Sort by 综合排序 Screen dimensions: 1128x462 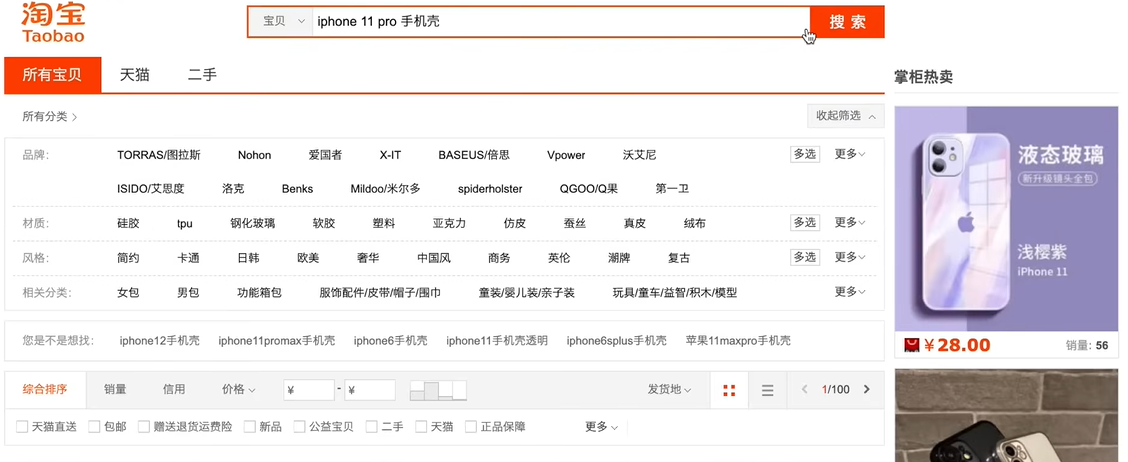click(45, 389)
